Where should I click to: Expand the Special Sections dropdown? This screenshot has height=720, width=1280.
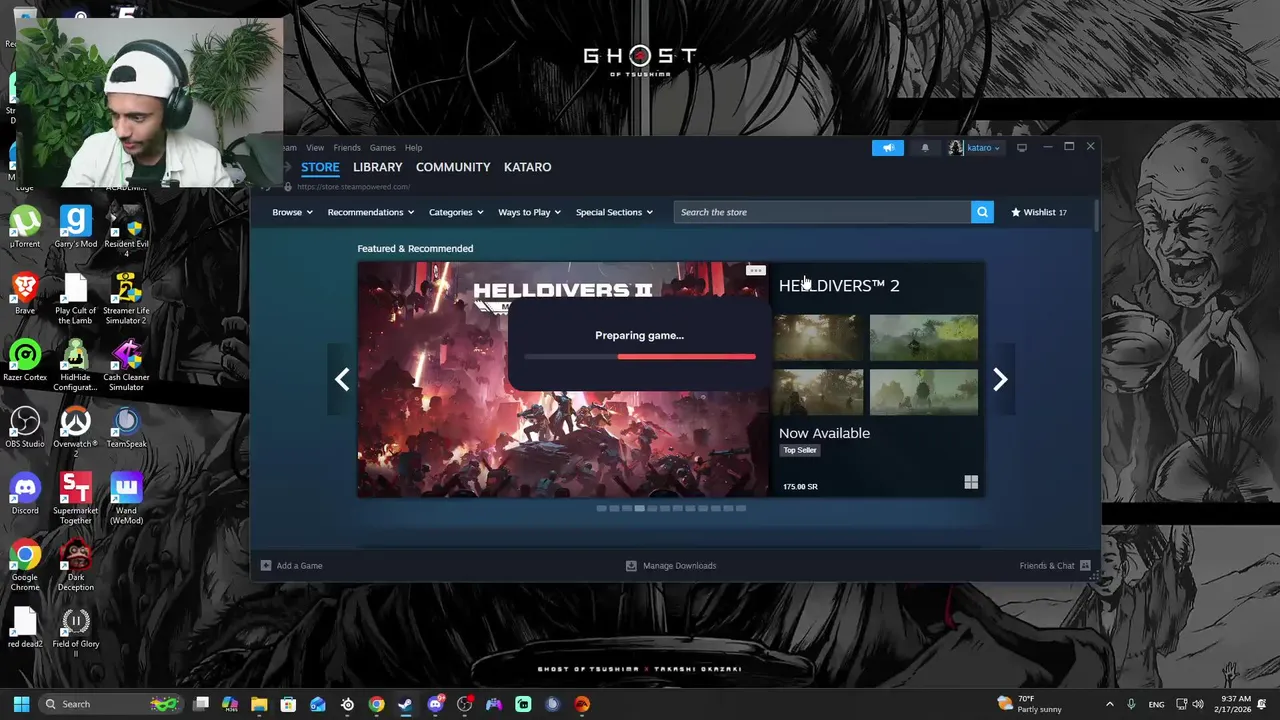(614, 212)
